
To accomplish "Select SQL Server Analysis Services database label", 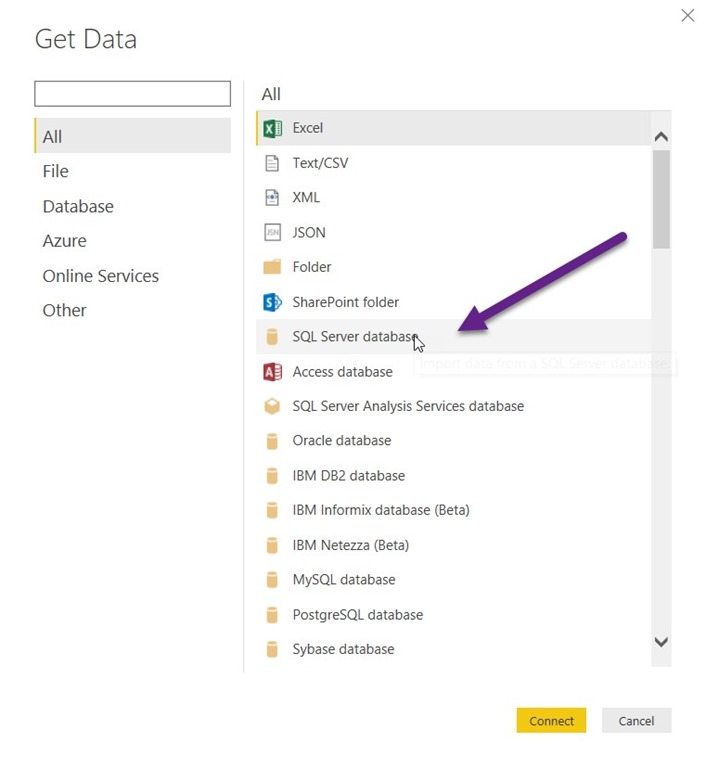I will tap(408, 406).
